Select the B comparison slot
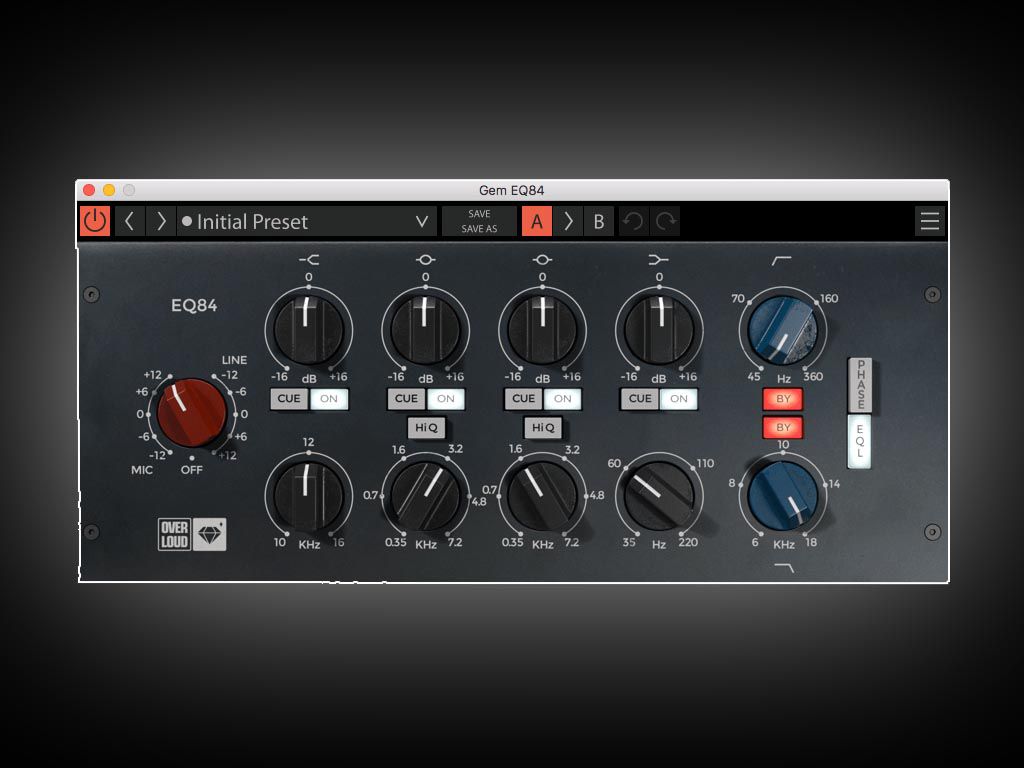The image size is (1024, 768). [598, 221]
